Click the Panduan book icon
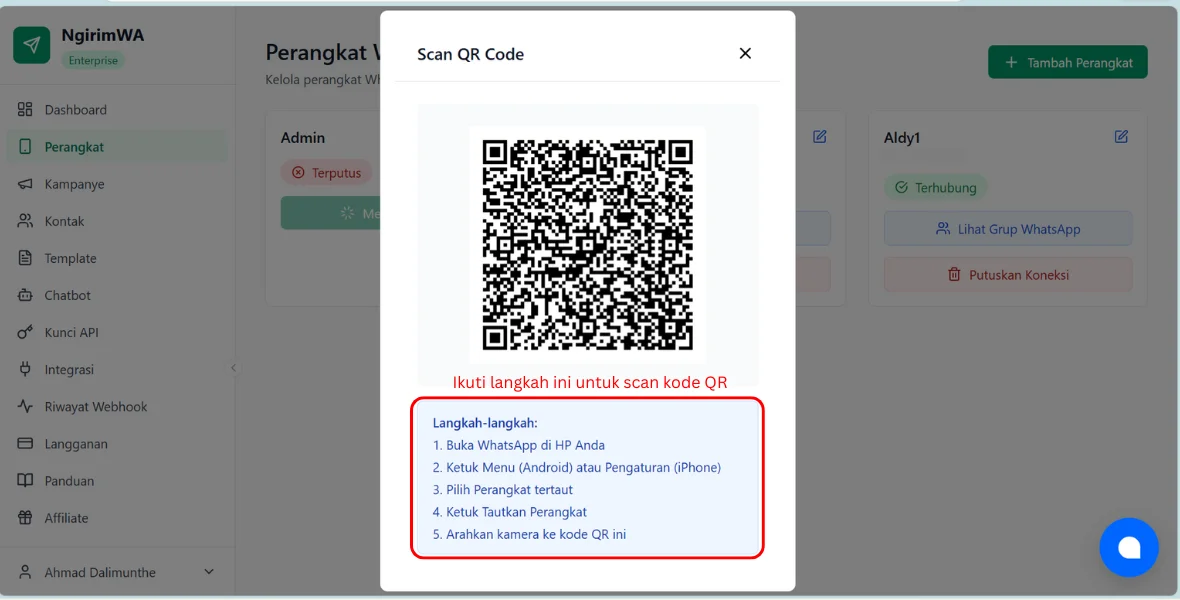Screen dimensions: 1180x600 pyautogui.click(x=25, y=480)
